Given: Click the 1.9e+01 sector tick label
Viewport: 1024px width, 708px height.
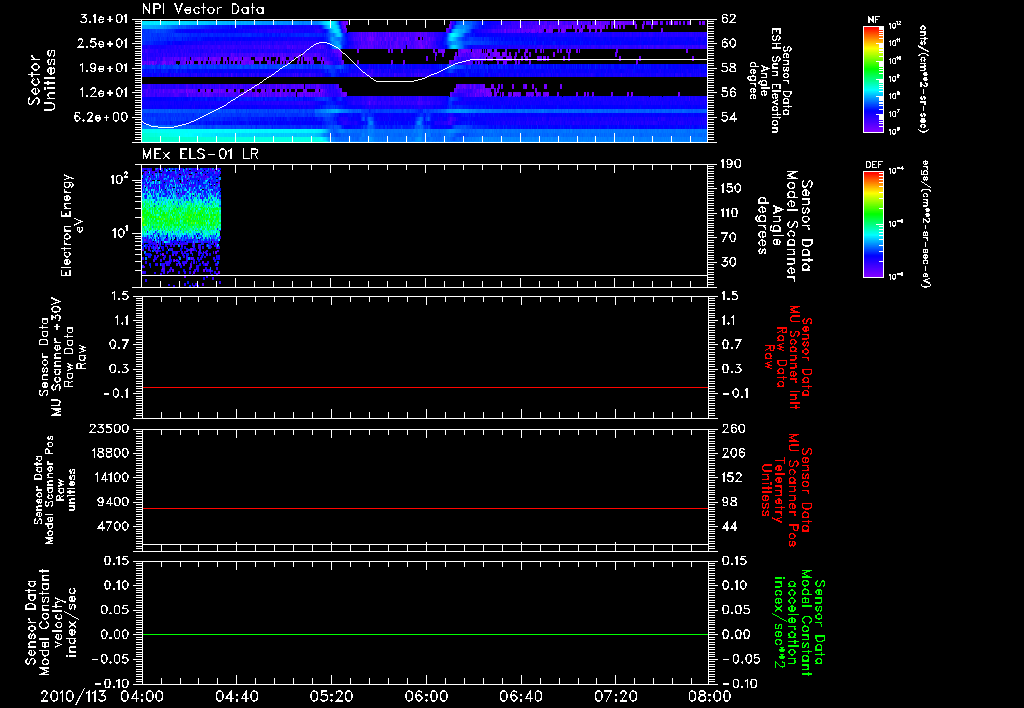Looking at the screenshot, I should click(104, 68).
